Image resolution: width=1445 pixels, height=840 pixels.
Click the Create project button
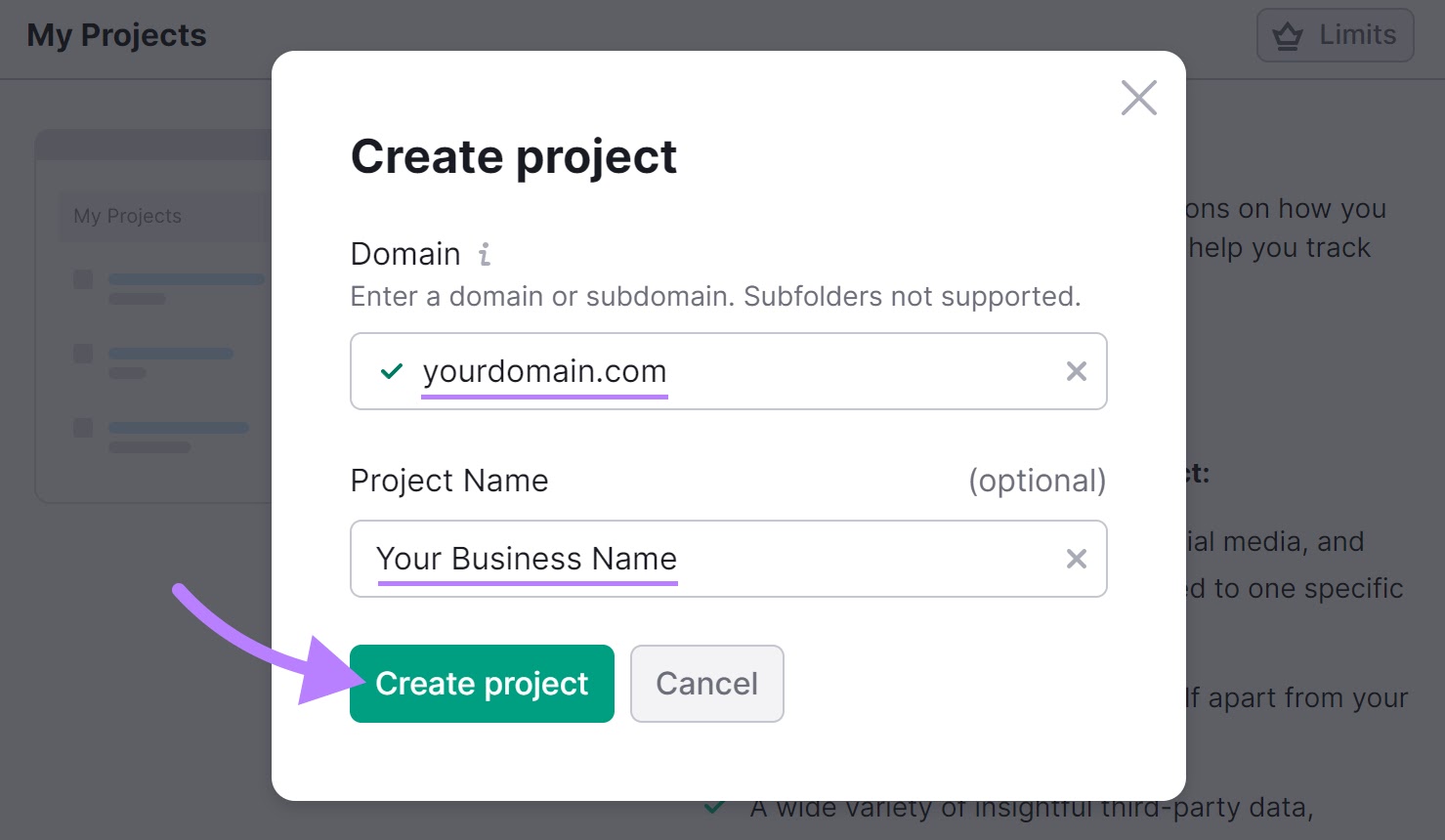click(481, 684)
